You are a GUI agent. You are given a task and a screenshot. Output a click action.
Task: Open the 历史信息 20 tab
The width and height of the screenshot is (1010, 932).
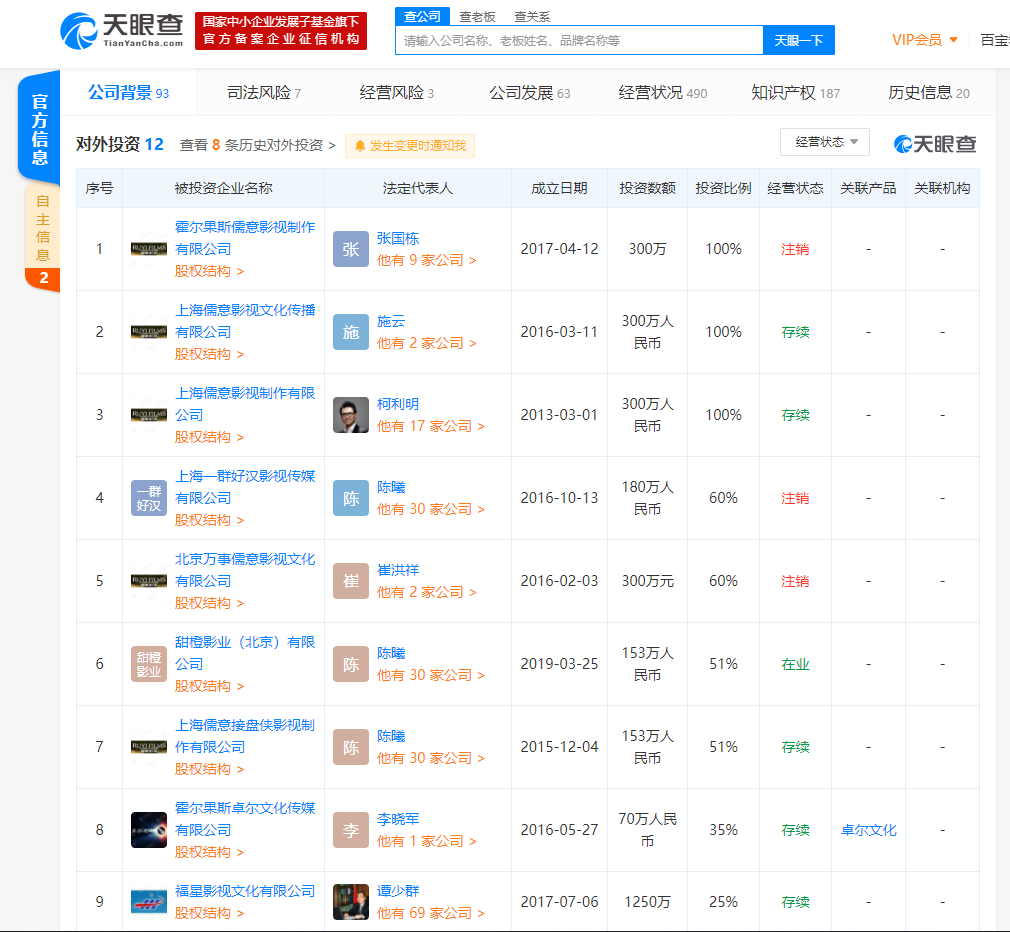pyautogui.click(x=928, y=93)
